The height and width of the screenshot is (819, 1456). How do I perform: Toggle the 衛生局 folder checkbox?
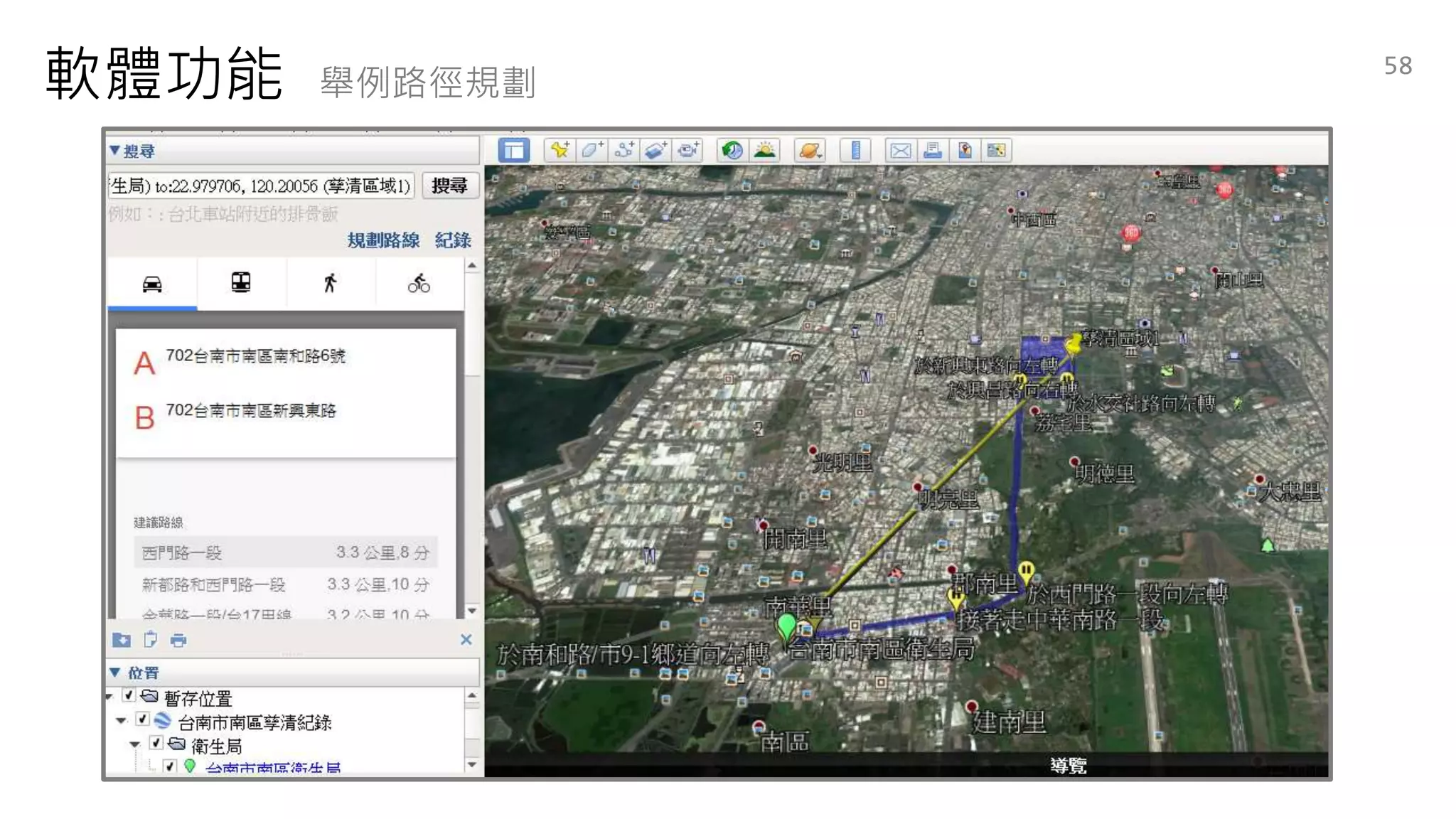(x=156, y=743)
